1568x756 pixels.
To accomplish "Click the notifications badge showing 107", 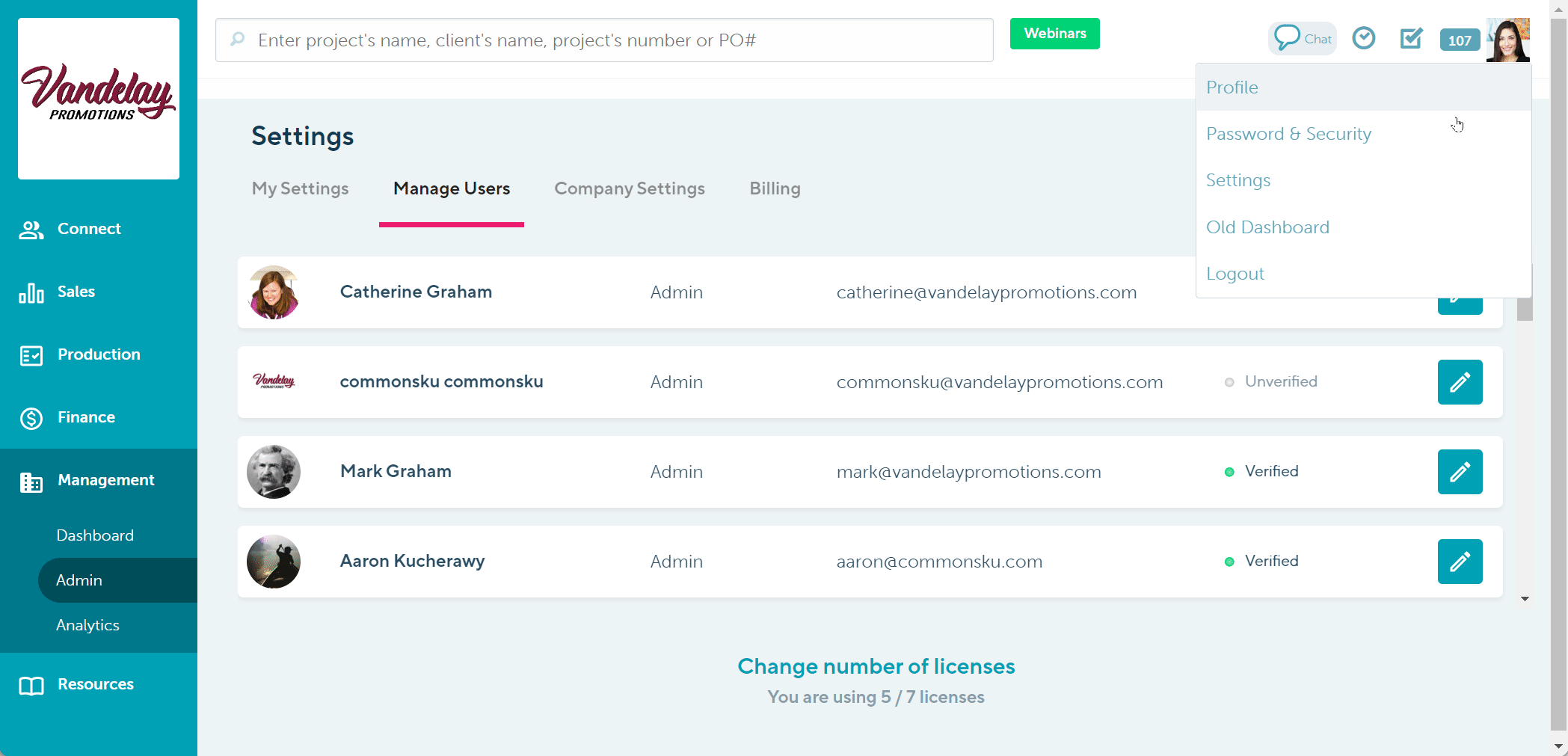I will click(1459, 40).
